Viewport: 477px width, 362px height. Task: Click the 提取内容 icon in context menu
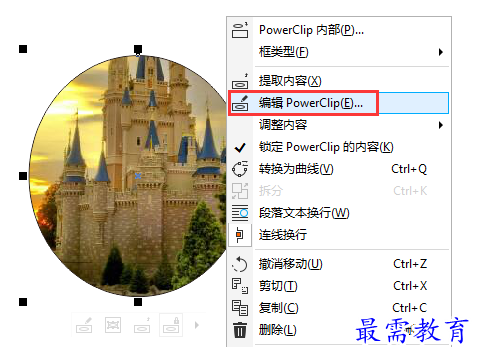pos(240,81)
